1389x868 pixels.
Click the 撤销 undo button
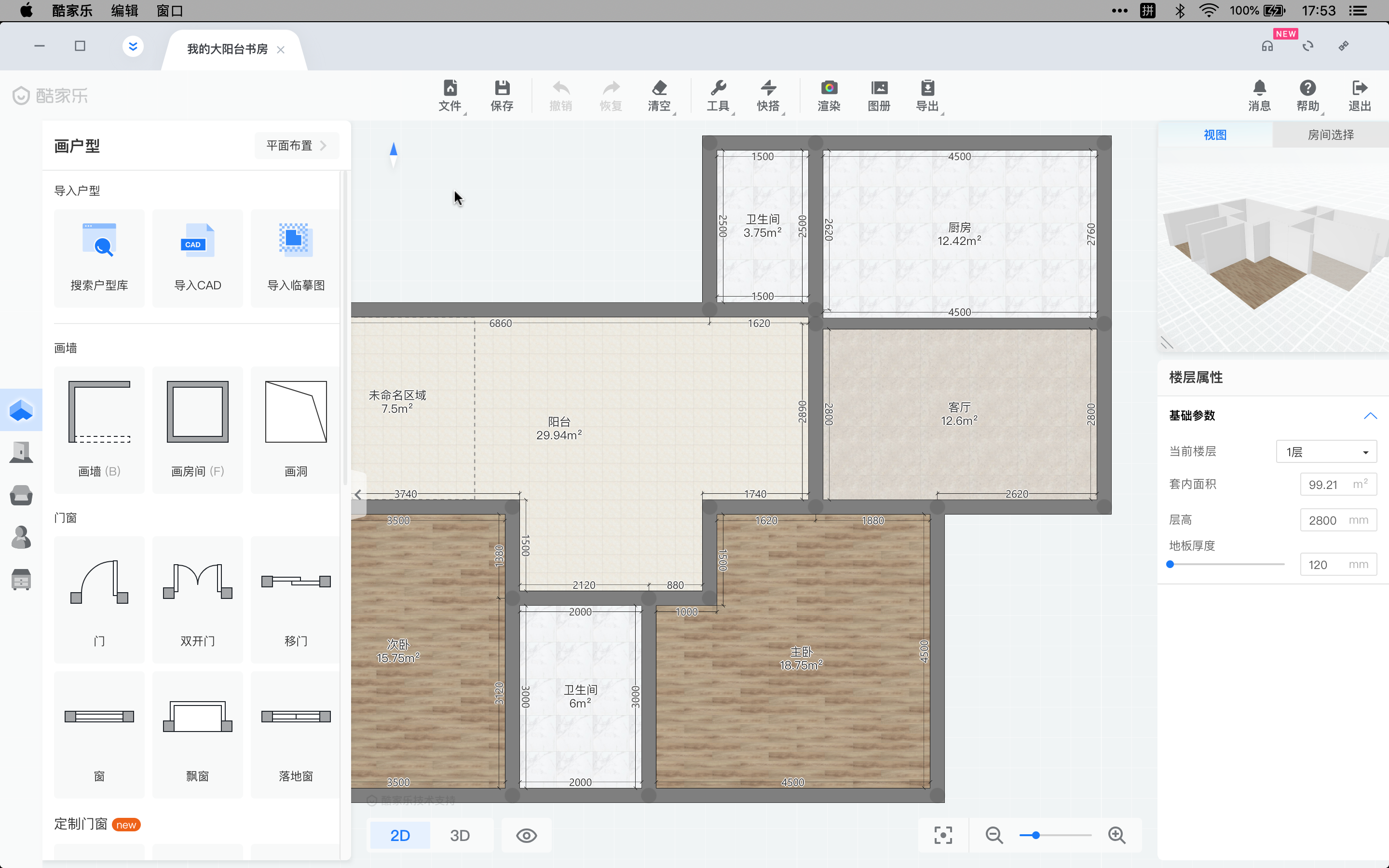(x=561, y=96)
